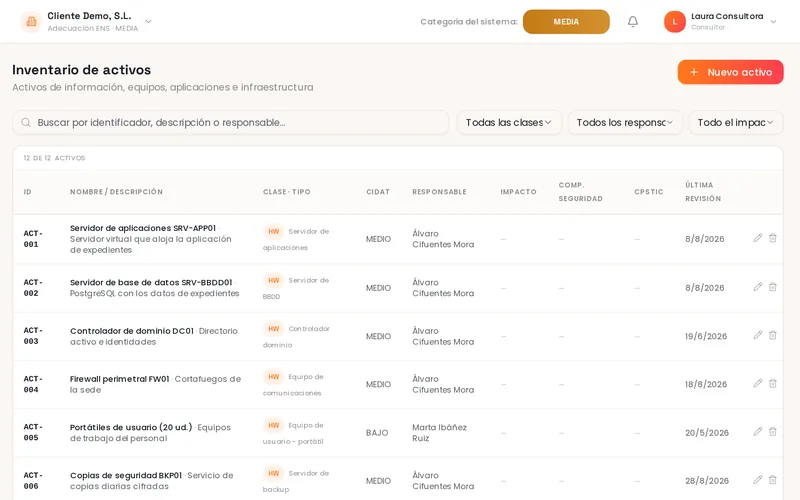800x500 pixels.
Task: Click the Cliente Demo building logo icon
Action: (31, 21)
